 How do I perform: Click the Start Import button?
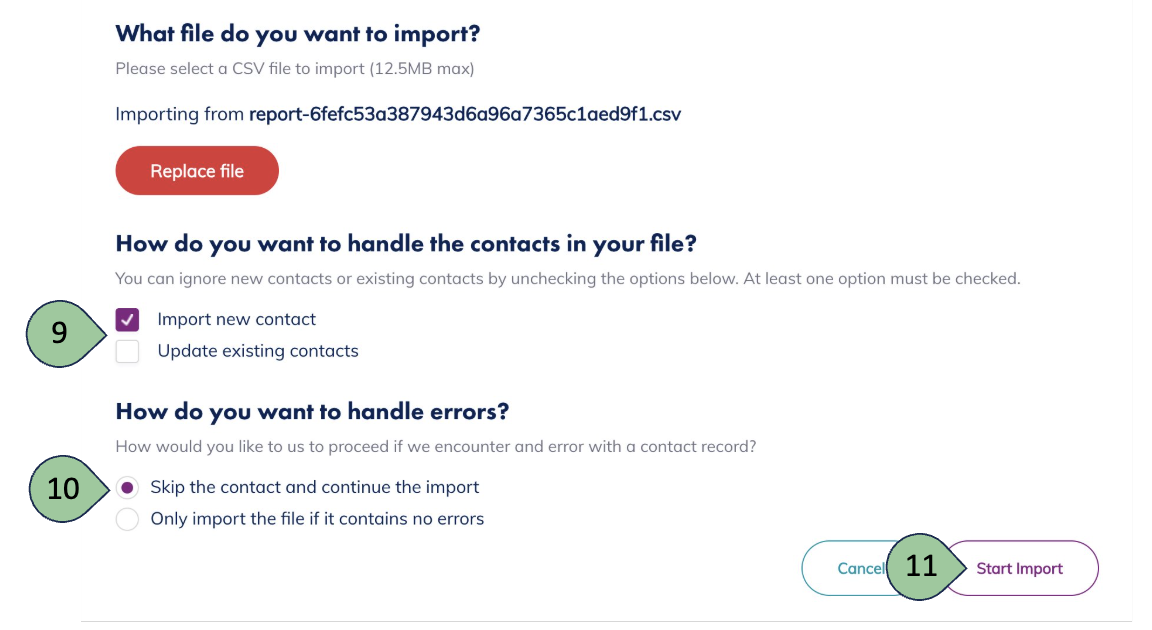coord(1019,568)
